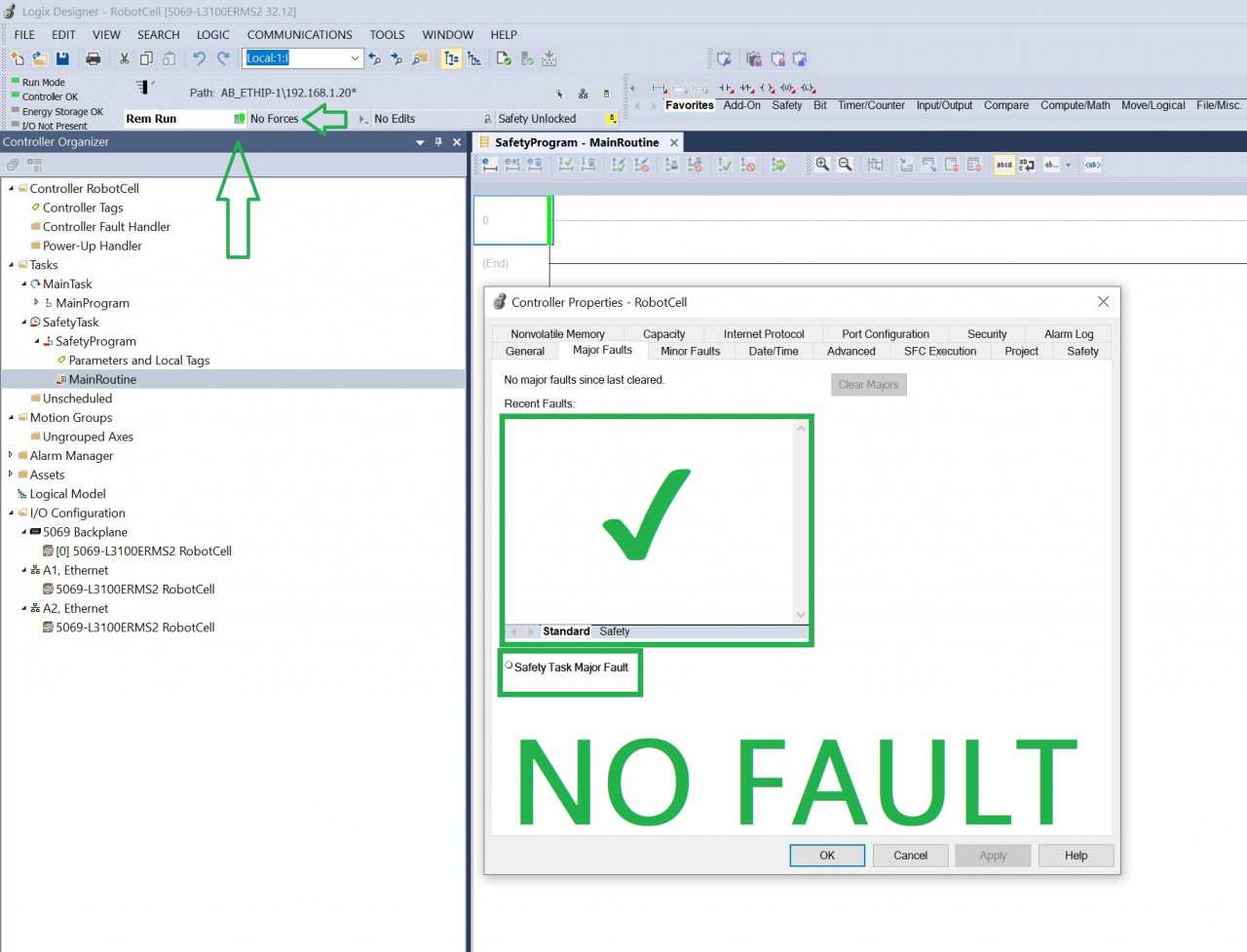
Task: Close the SafetyProgram - MainRoutine tab
Action: 674,142
